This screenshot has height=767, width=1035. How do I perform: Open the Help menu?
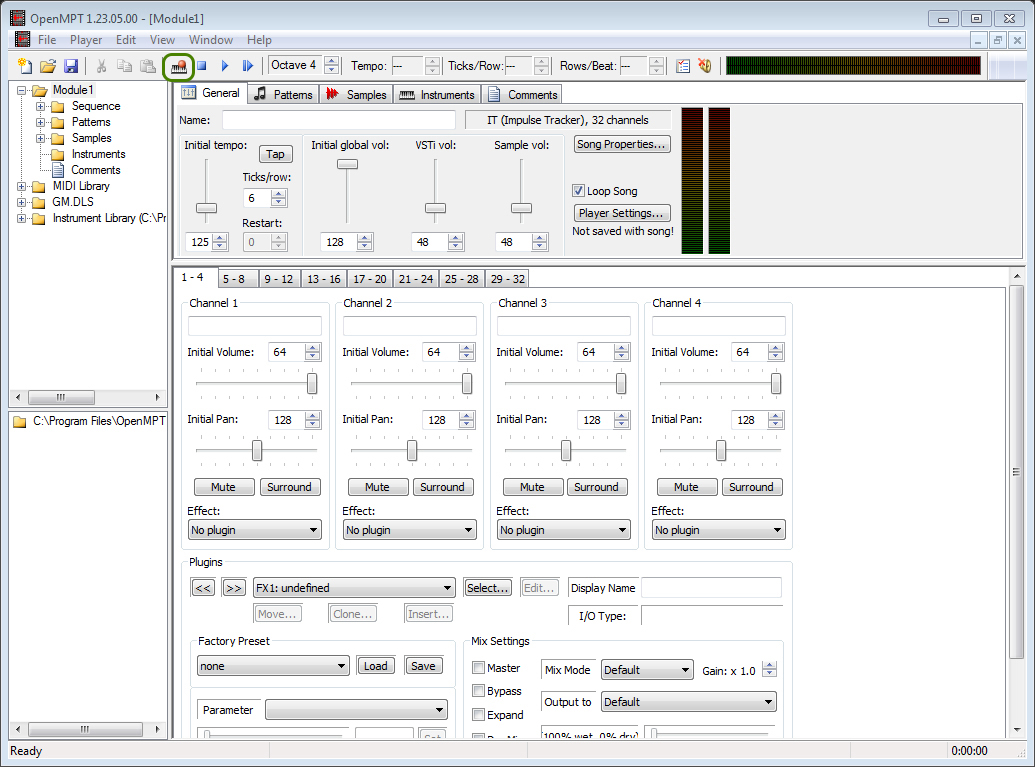259,40
